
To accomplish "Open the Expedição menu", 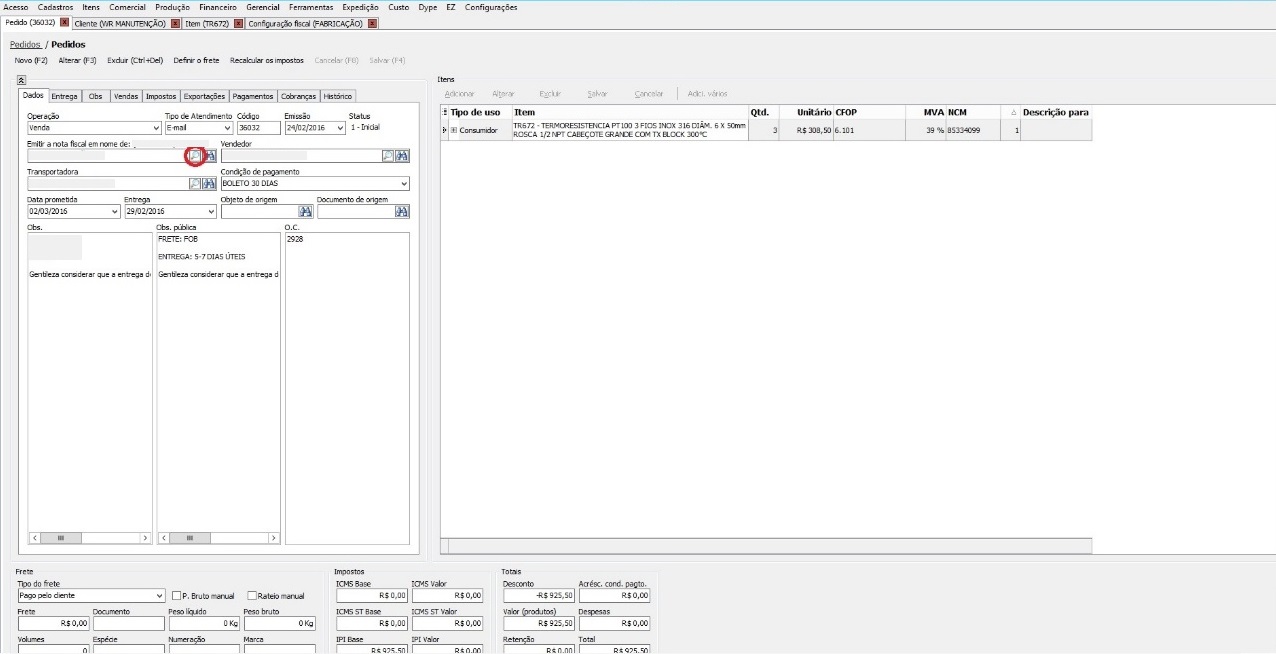I will click(360, 7).
